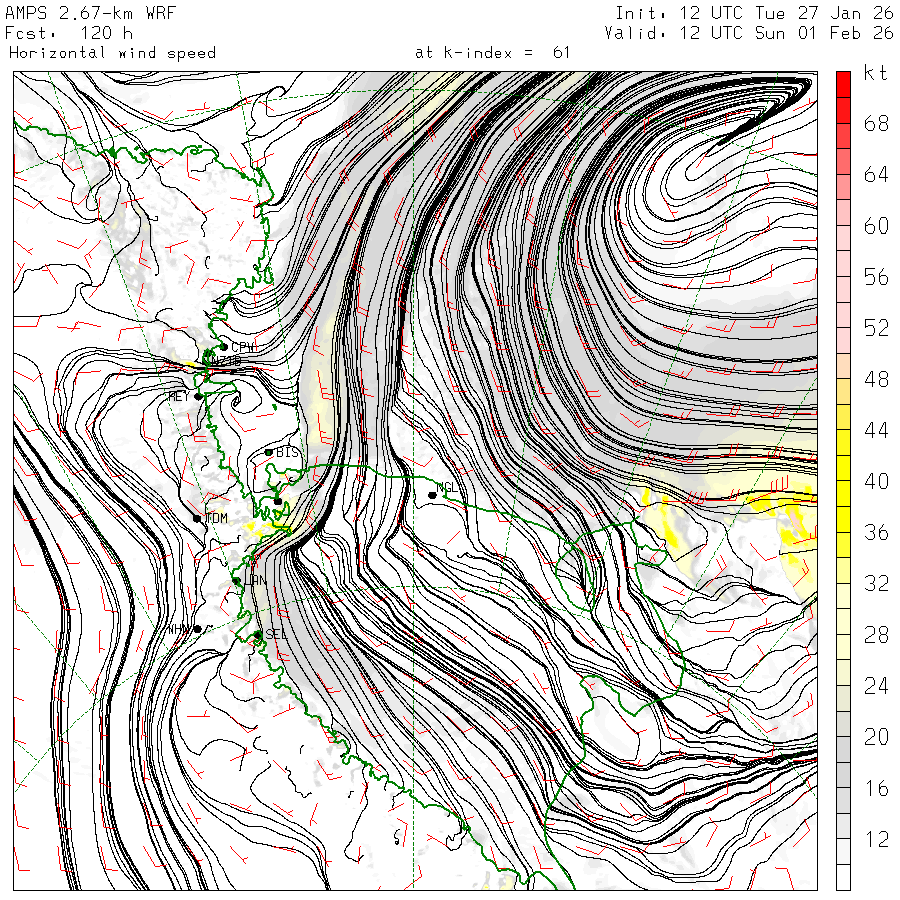
Task: Click the 'SEL' station label
Action: point(276,634)
